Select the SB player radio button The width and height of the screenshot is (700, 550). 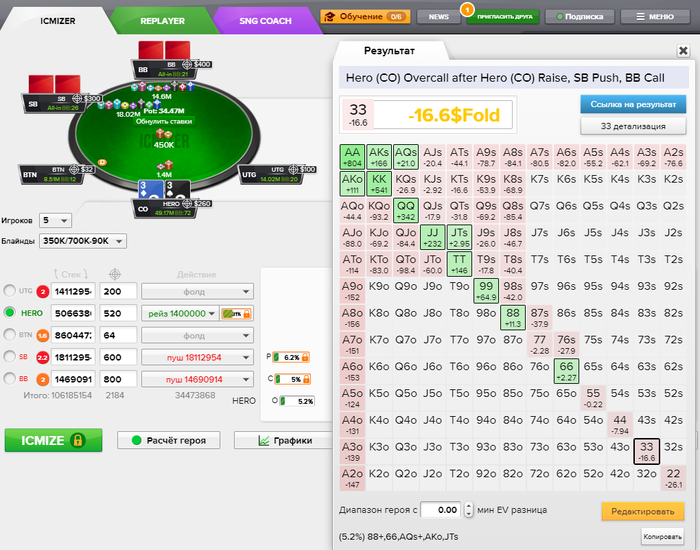(x=9, y=356)
